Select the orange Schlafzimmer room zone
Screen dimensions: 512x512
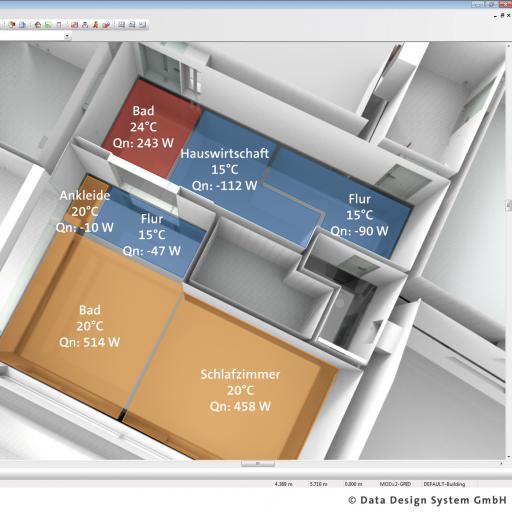pos(240,390)
